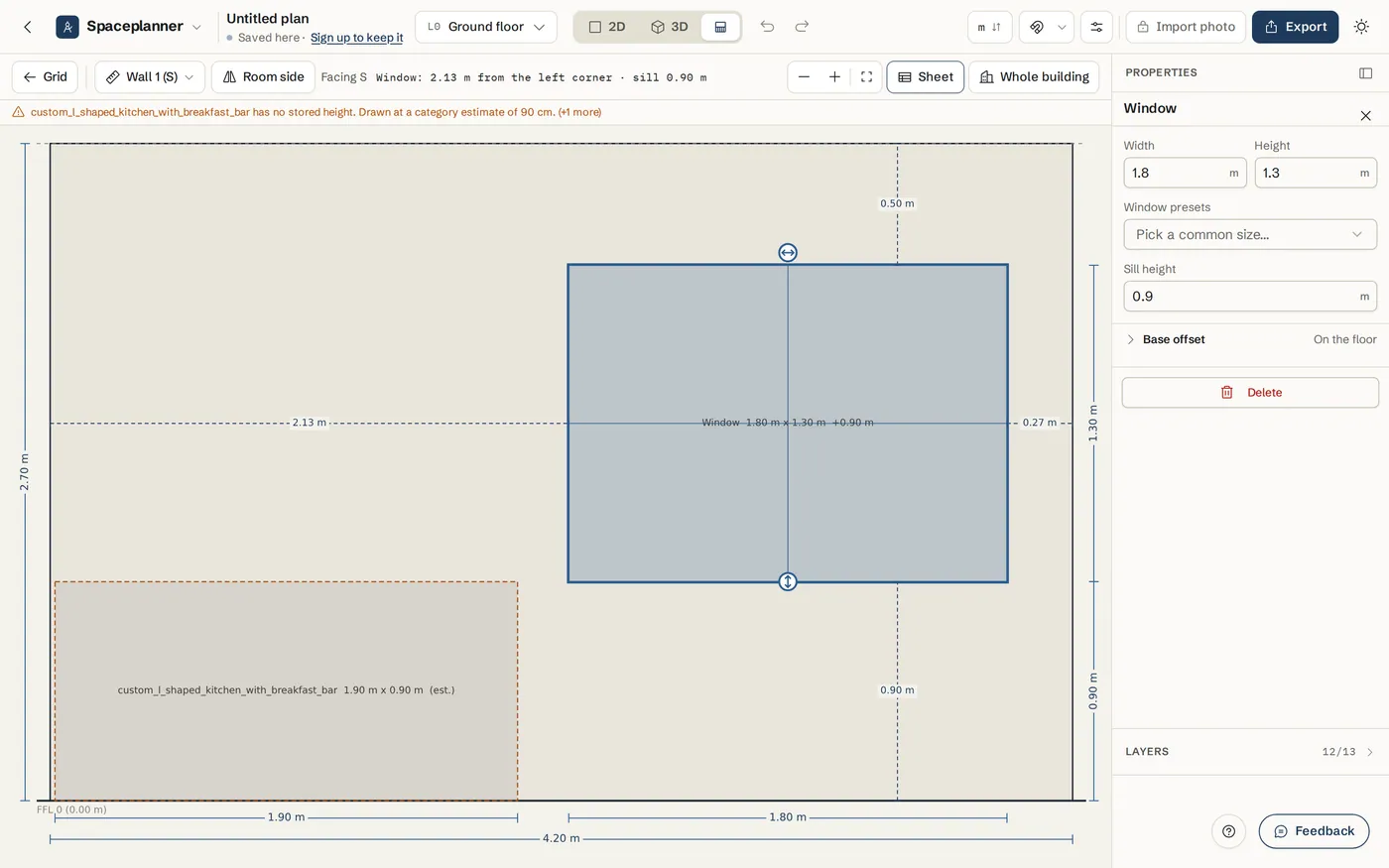
Task: Toggle light and dark theme
Action: (1361, 27)
